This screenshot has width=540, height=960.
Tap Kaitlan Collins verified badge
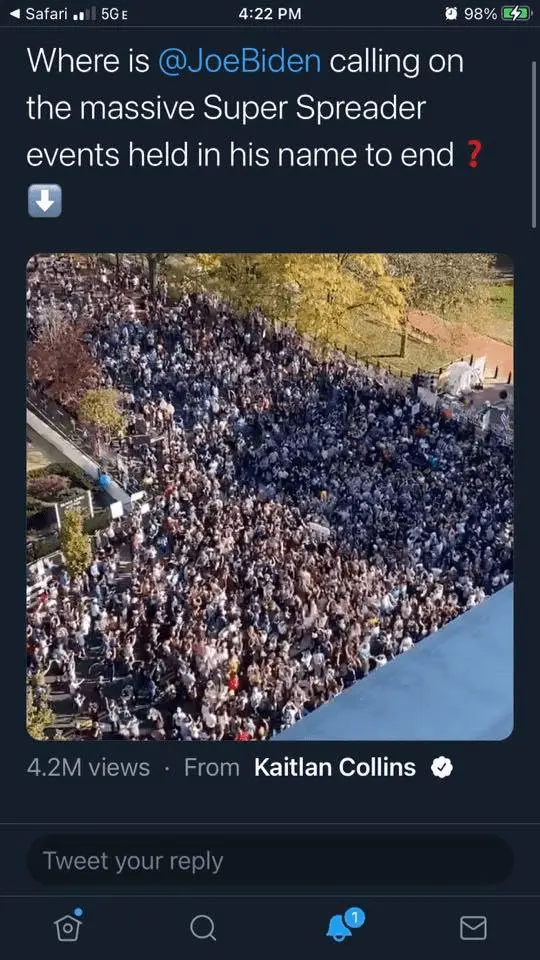pyautogui.click(x=441, y=767)
